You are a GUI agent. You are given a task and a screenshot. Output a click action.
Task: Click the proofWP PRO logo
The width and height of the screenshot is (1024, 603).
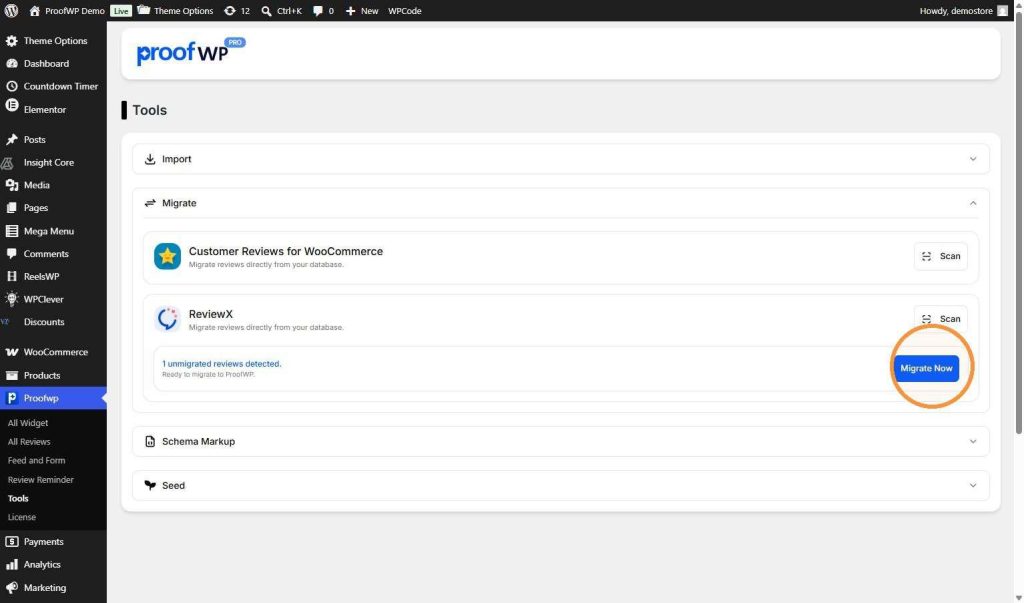[x=191, y=52]
